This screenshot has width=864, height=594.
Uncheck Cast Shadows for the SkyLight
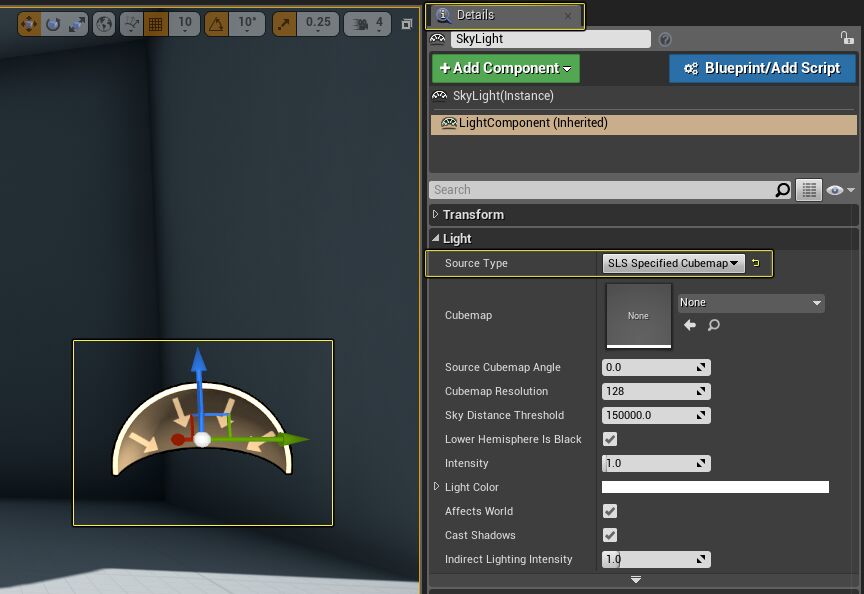point(608,535)
